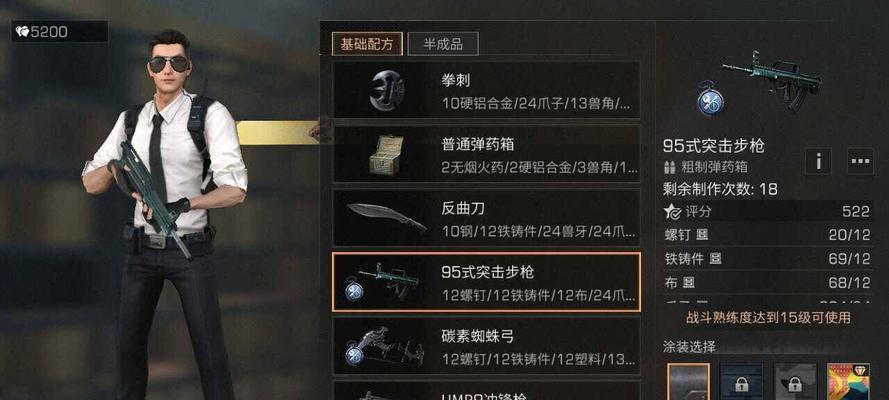889x400 pixels.
Task: Select the 碳素蜘蛛弓 crossbow icon
Action: point(386,346)
